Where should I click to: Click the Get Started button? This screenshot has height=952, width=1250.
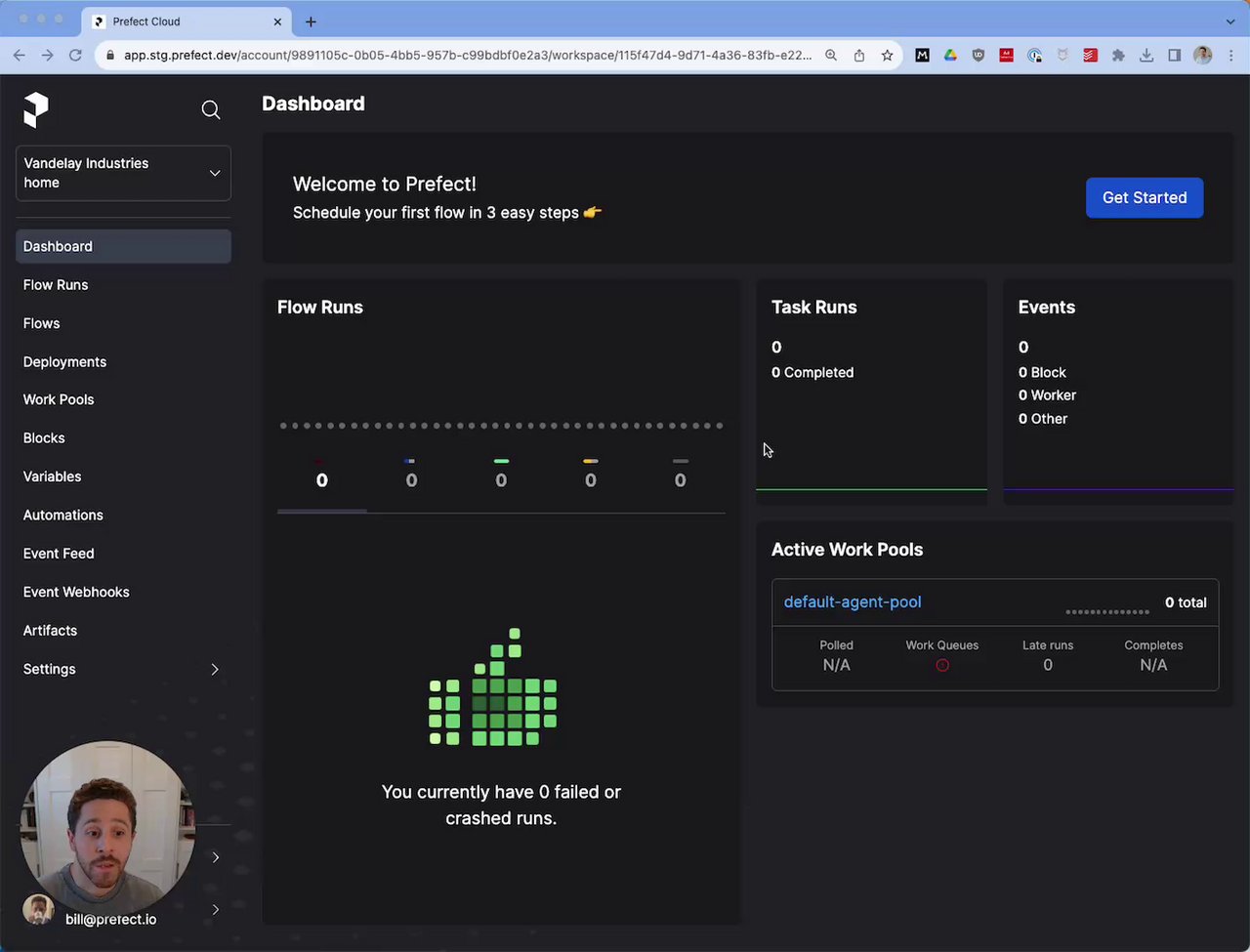pos(1145,197)
